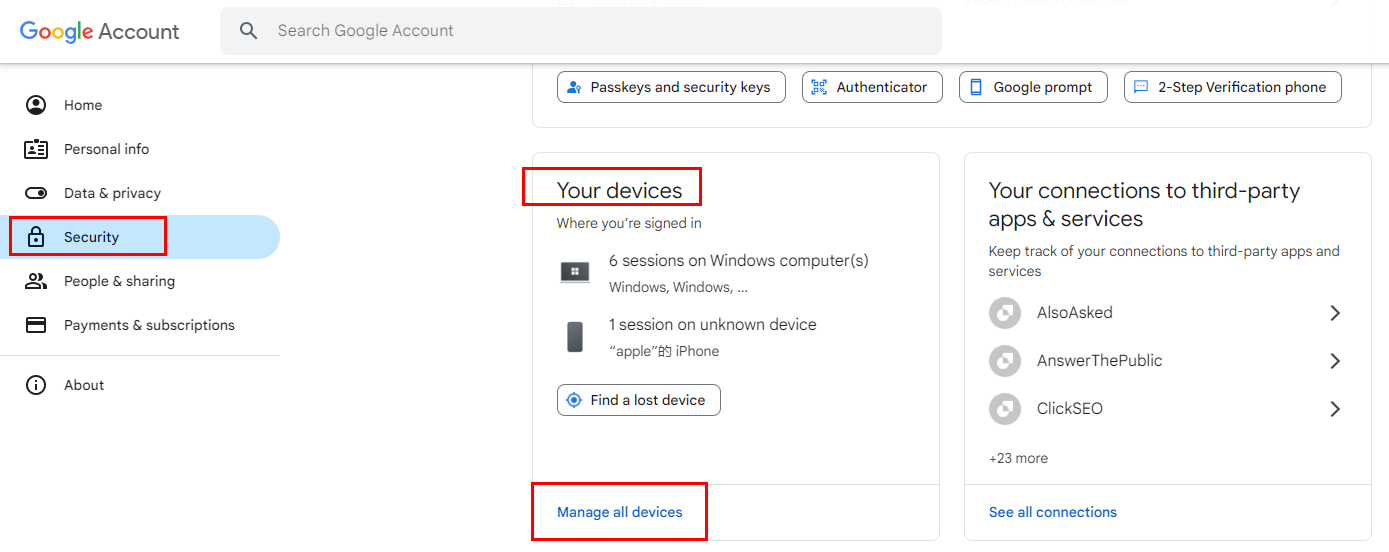Expand the AlsoAsked connection chevron
Image resolution: width=1389 pixels, height=552 pixels.
(x=1335, y=313)
